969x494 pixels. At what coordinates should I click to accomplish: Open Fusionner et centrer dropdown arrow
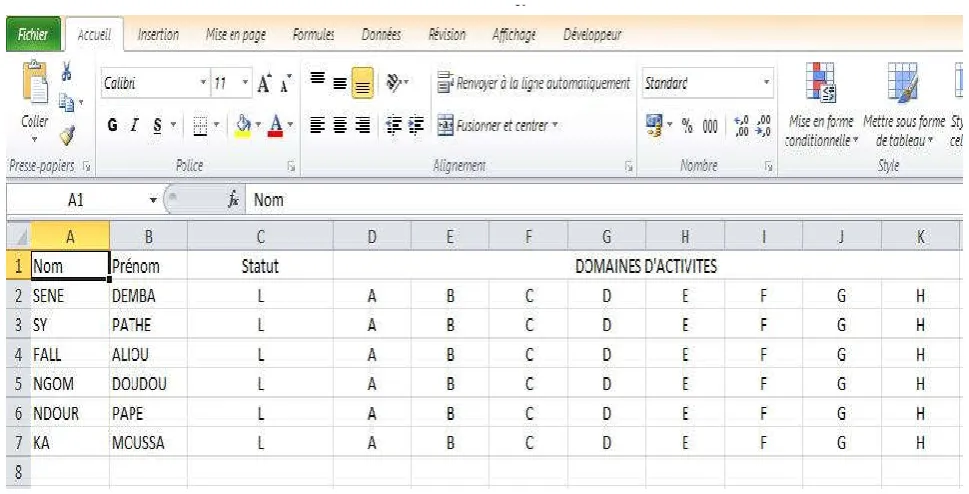[x=555, y=126]
